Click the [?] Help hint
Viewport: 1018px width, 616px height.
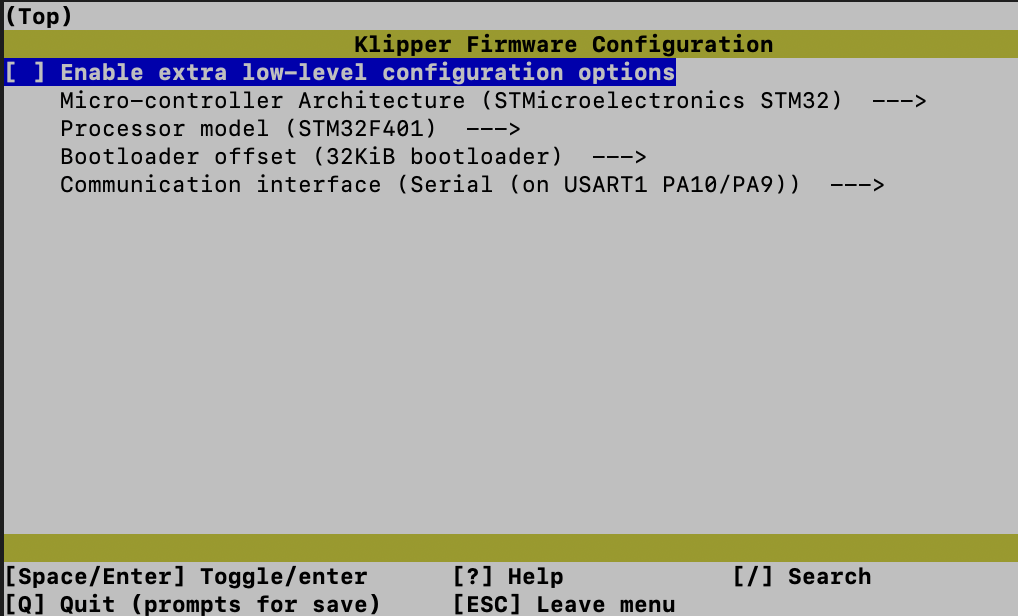[x=508, y=576]
